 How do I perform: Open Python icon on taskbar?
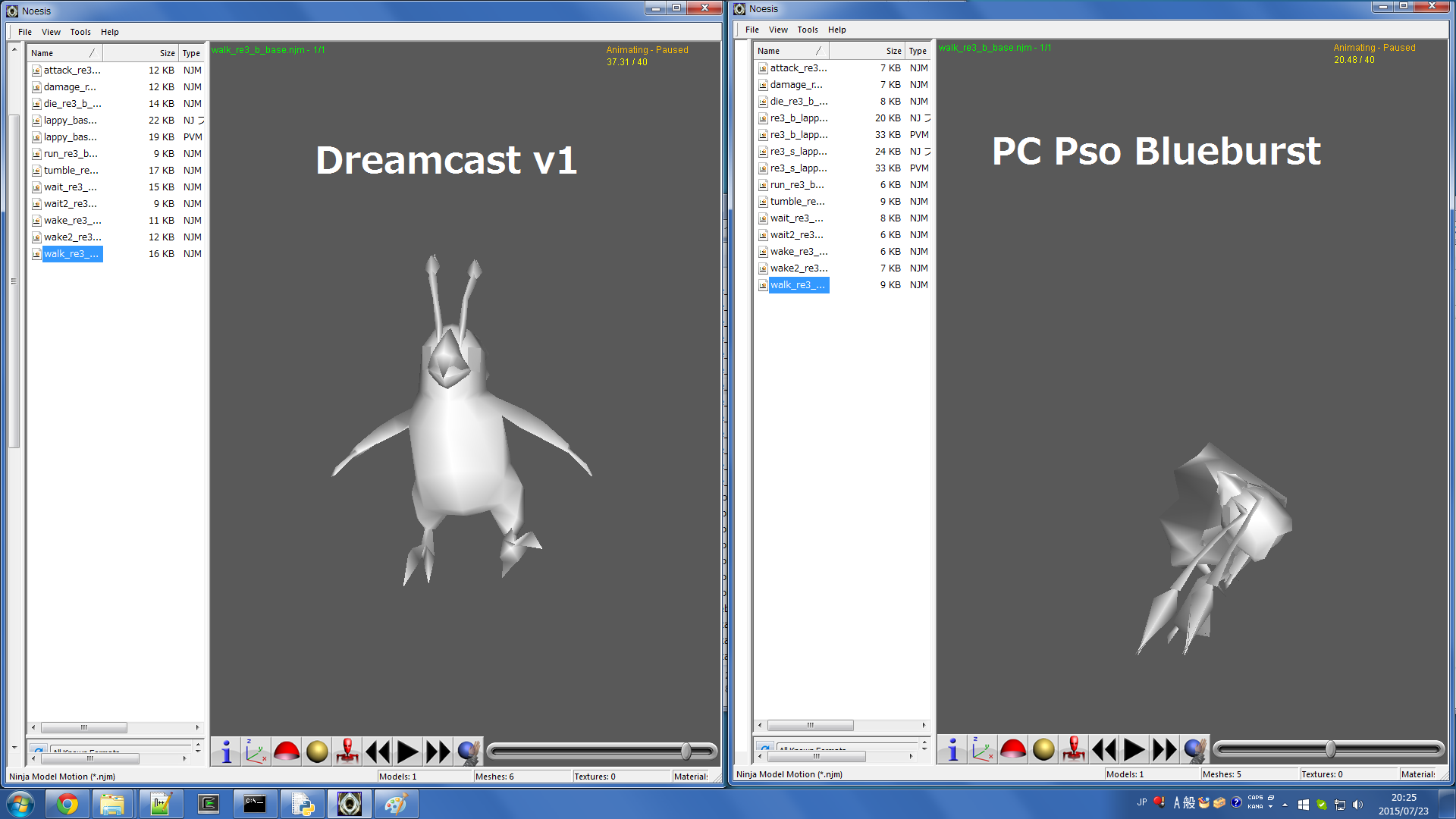pyautogui.click(x=302, y=804)
